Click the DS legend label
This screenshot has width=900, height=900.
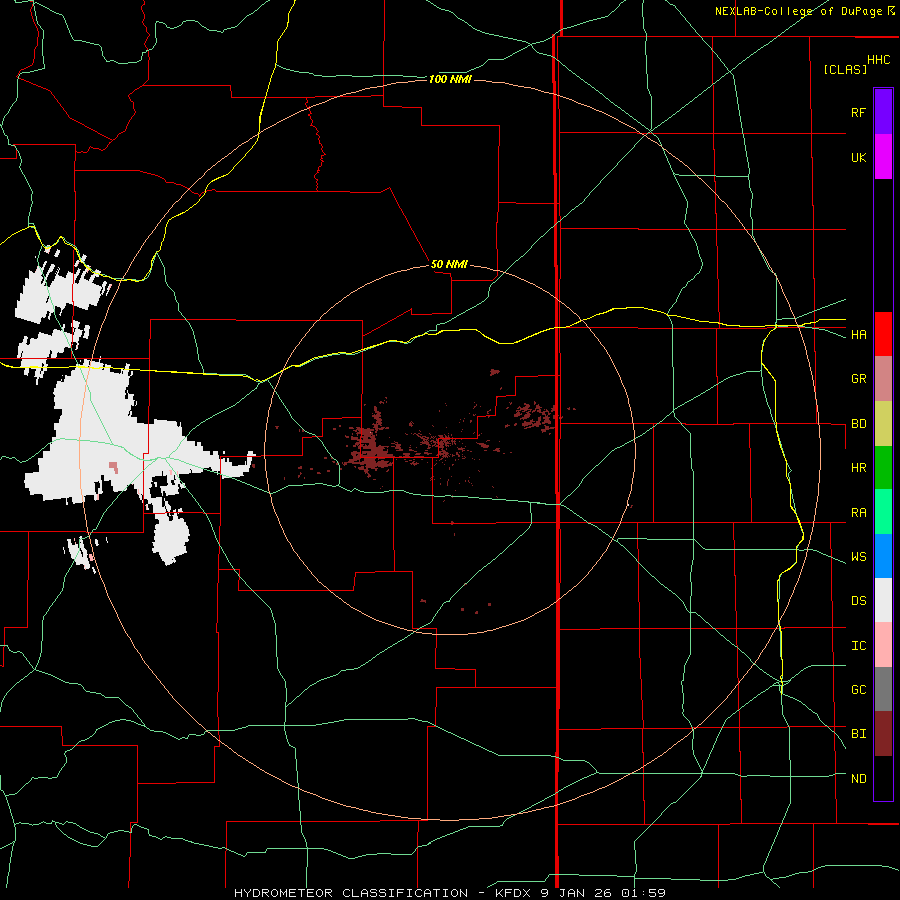(x=858, y=601)
